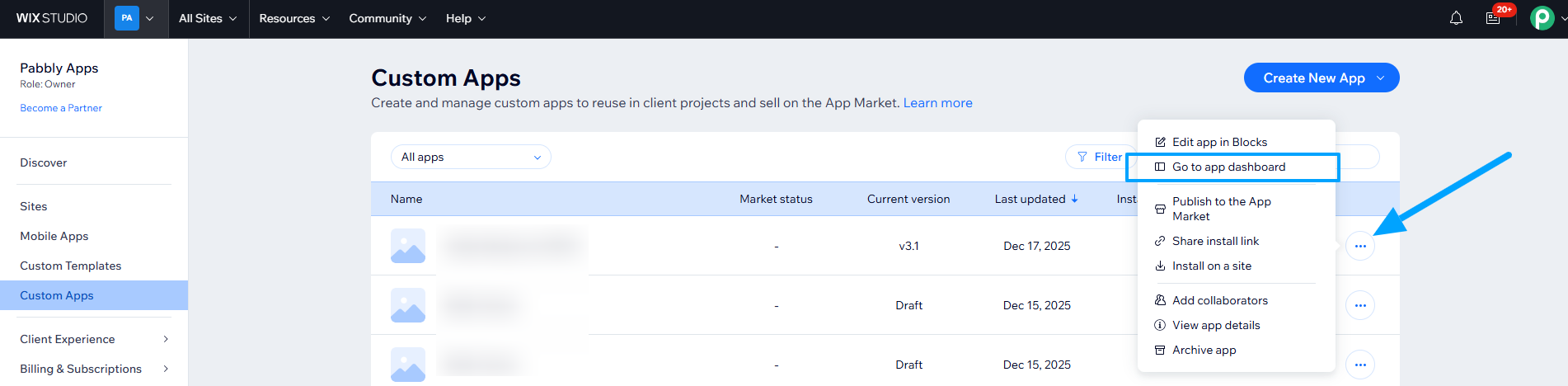
Task: Click the Learn more link
Action: coord(937,103)
